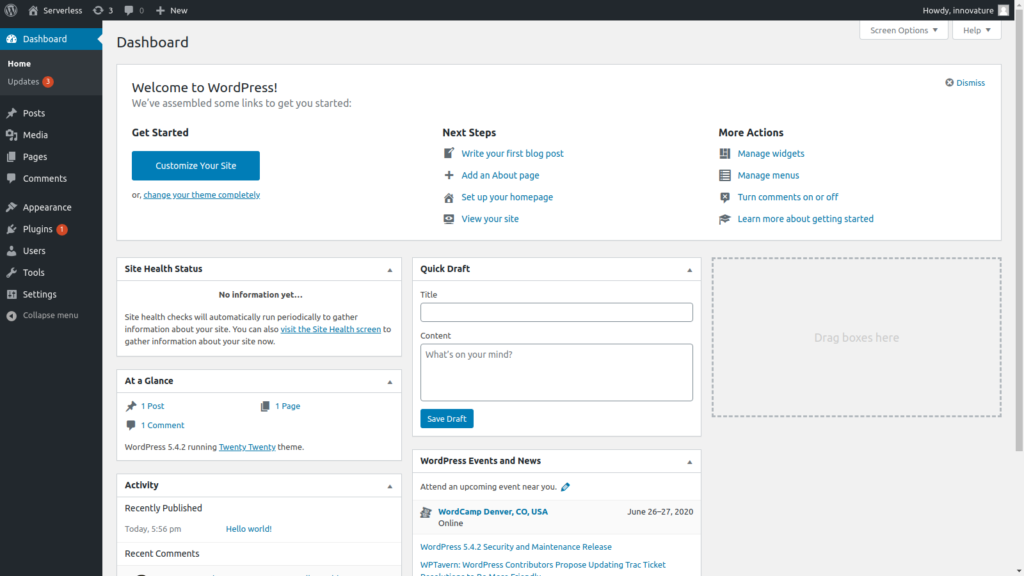Click the View your site monitor icon
This screenshot has height=576, width=1024.
pyautogui.click(x=449, y=219)
